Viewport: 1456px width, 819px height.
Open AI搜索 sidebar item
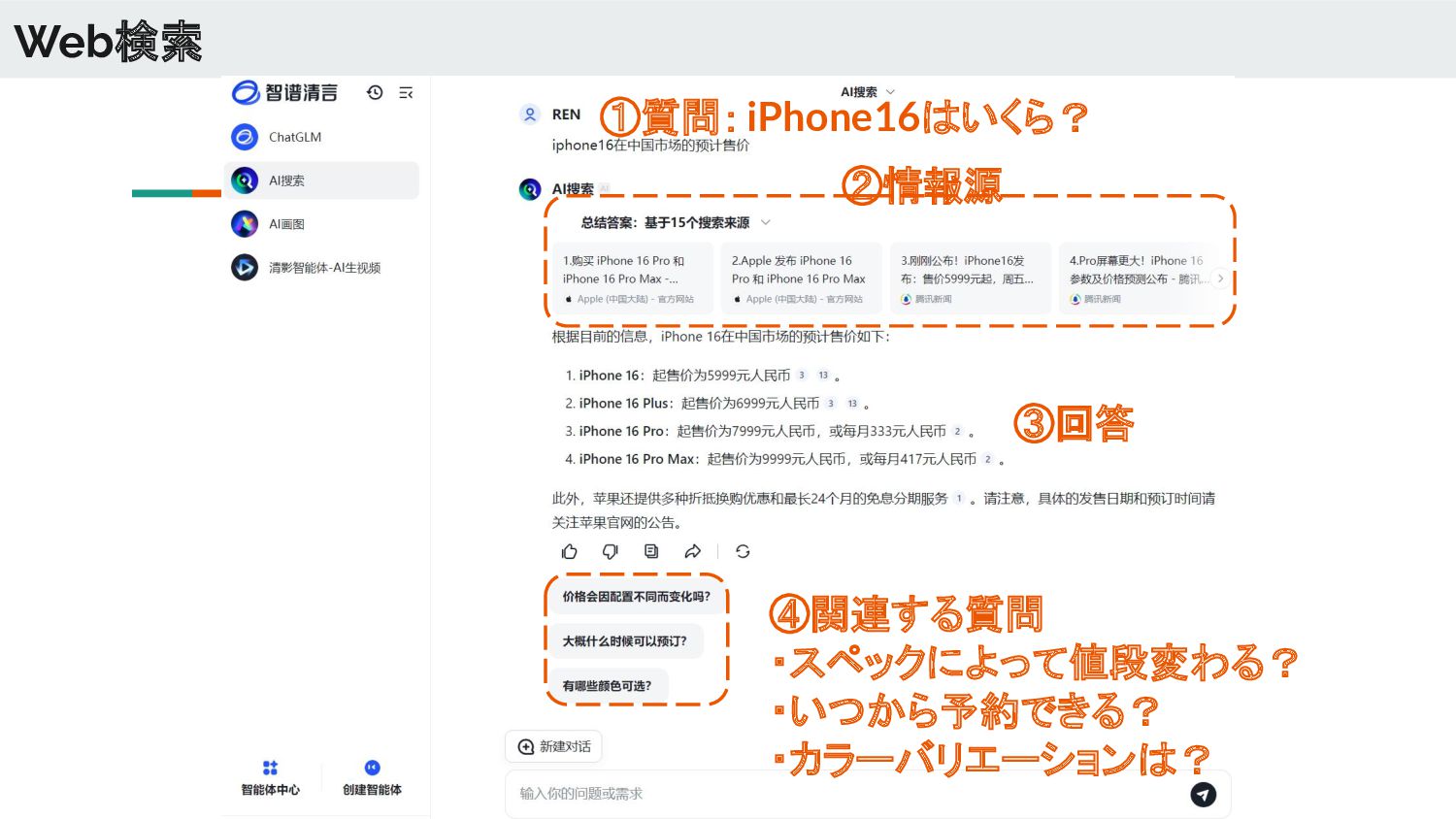click(321, 180)
